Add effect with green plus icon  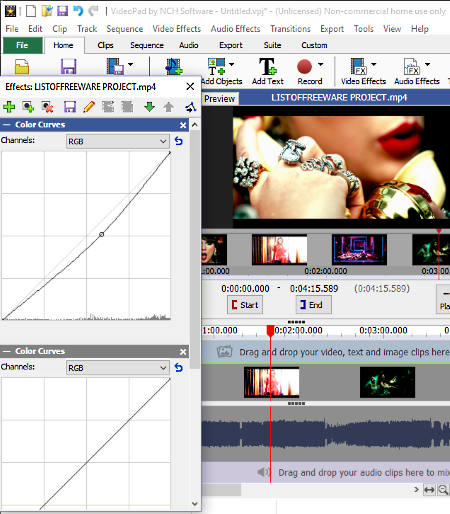tap(9, 107)
